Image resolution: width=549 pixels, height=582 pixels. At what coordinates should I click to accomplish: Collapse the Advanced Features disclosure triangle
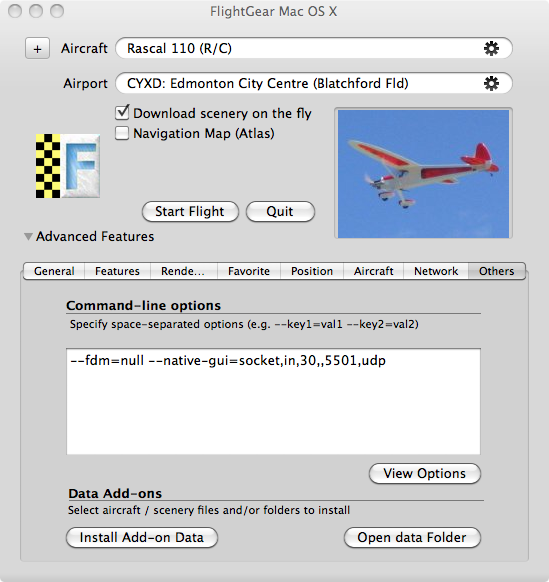coord(28,236)
